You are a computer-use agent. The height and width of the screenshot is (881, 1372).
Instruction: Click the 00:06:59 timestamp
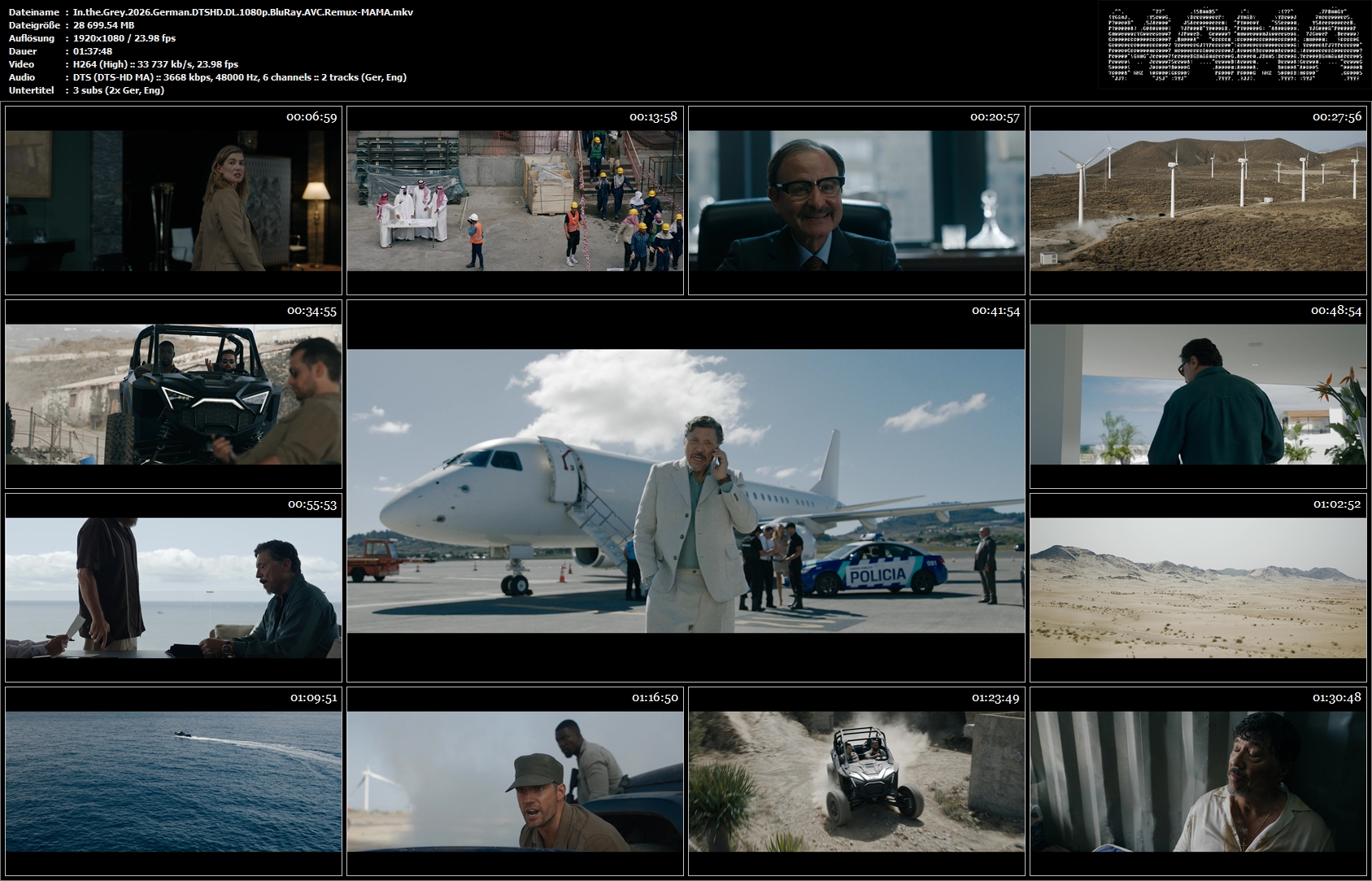pyautogui.click(x=311, y=117)
